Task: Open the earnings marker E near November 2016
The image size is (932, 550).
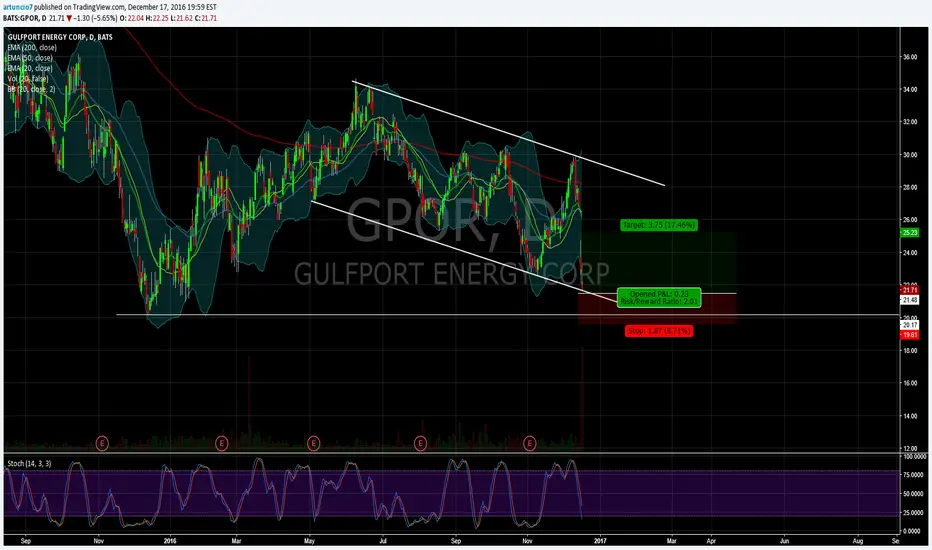Action: click(x=530, y=443)
